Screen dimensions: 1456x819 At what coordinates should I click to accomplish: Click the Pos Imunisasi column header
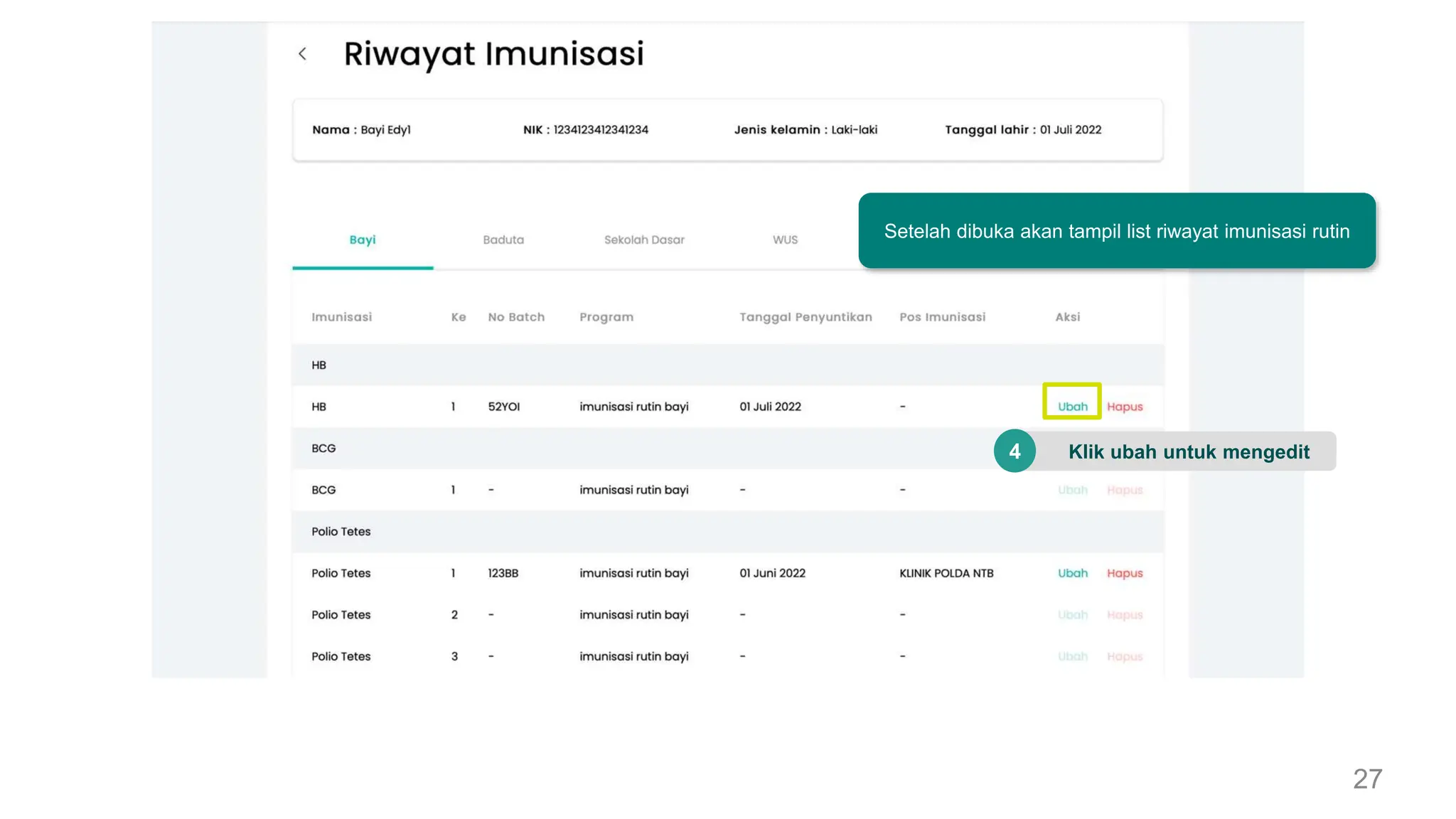(942, 317)
